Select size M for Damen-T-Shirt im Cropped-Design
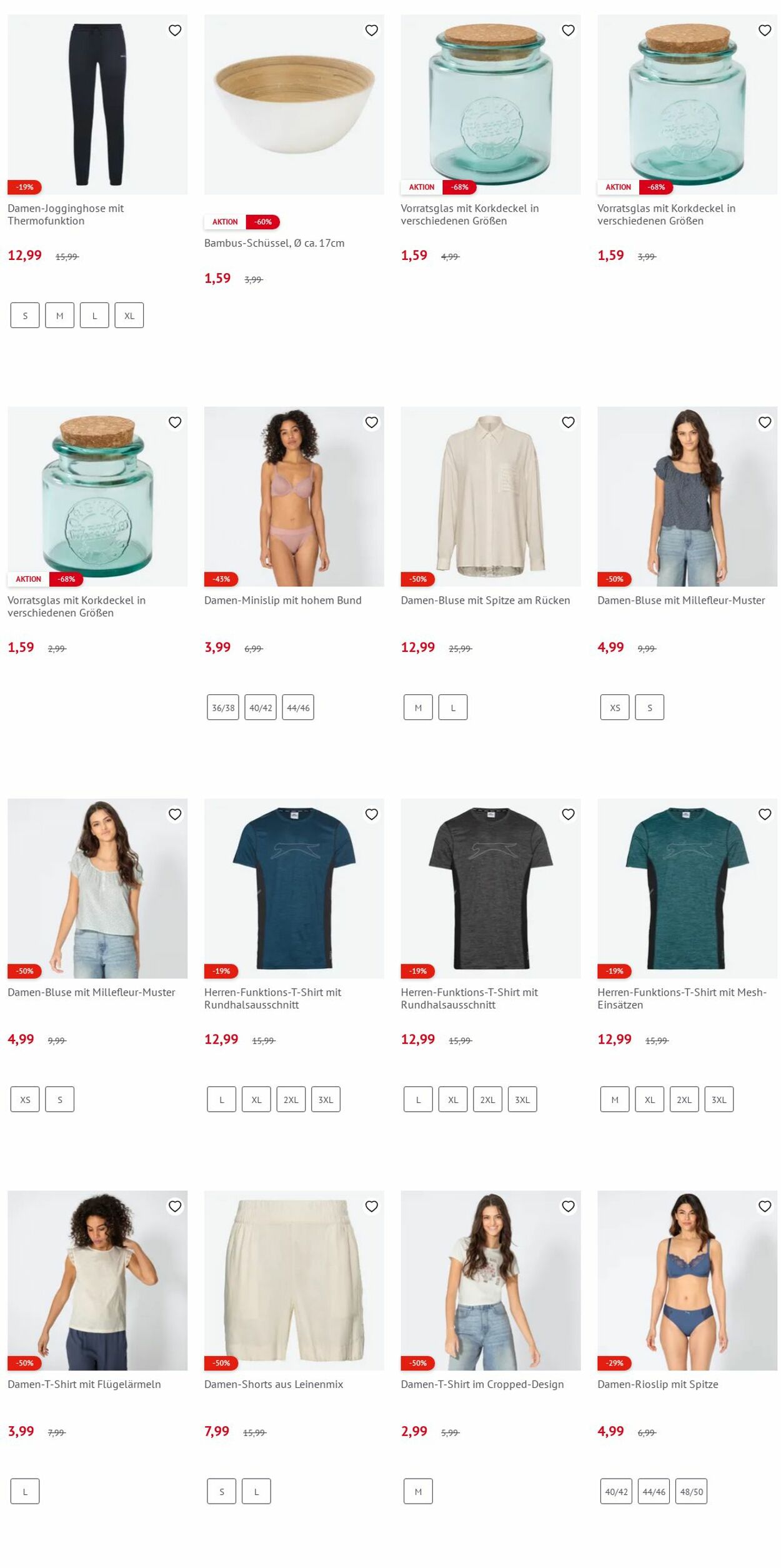The height and width of the screenshot is (1568, 781). [418, 1491]
